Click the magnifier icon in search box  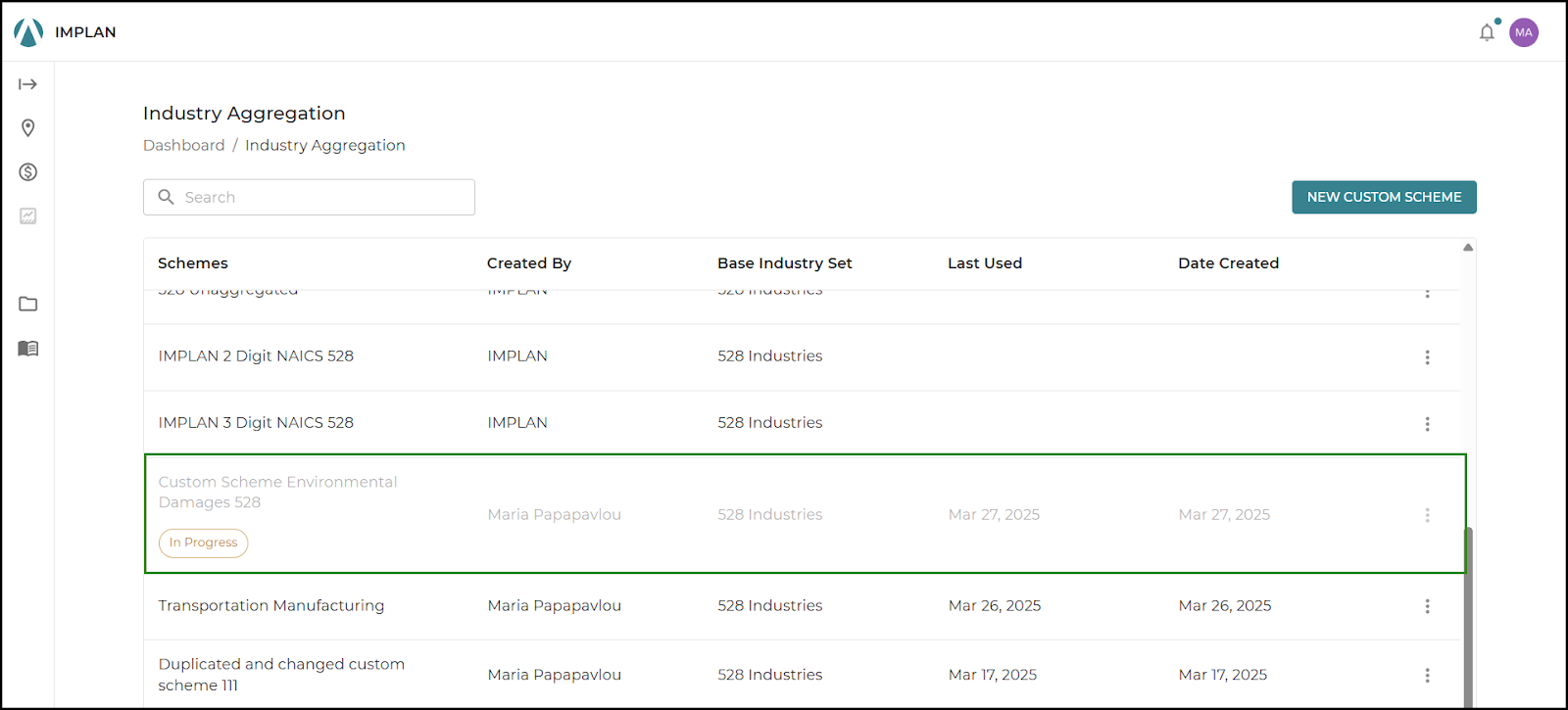pos(167,197)
